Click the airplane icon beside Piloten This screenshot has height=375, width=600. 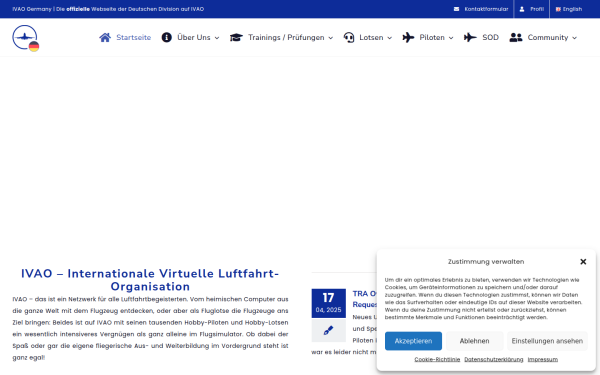pyautogui.click(x=408, y=38)
